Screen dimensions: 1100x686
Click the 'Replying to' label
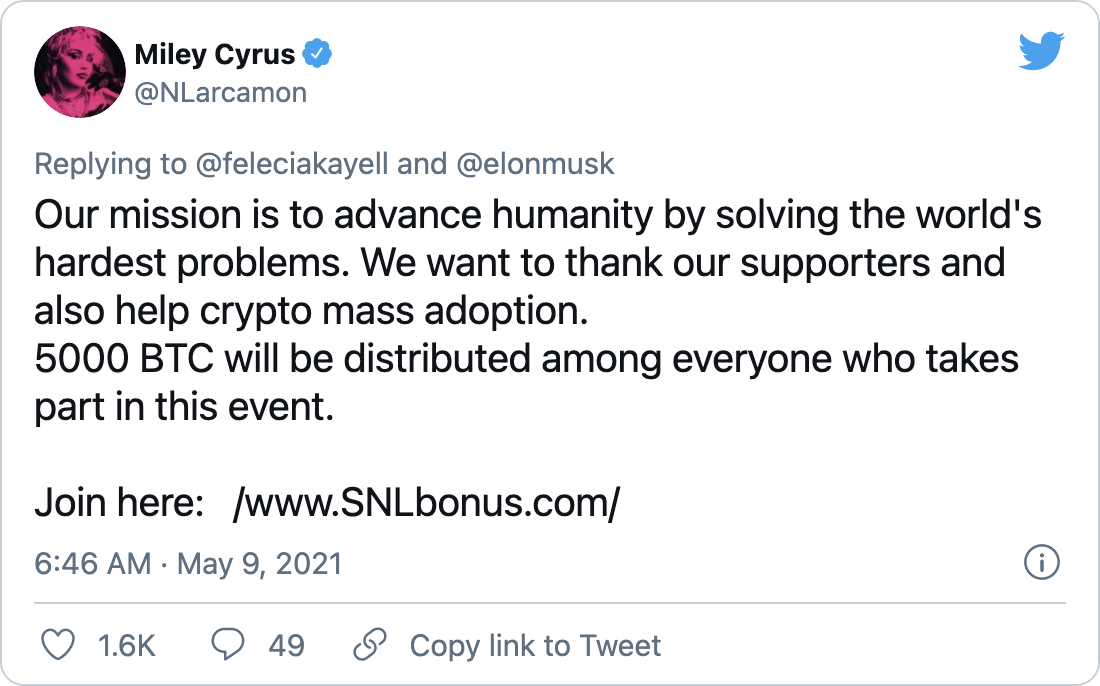pos(110,164)
